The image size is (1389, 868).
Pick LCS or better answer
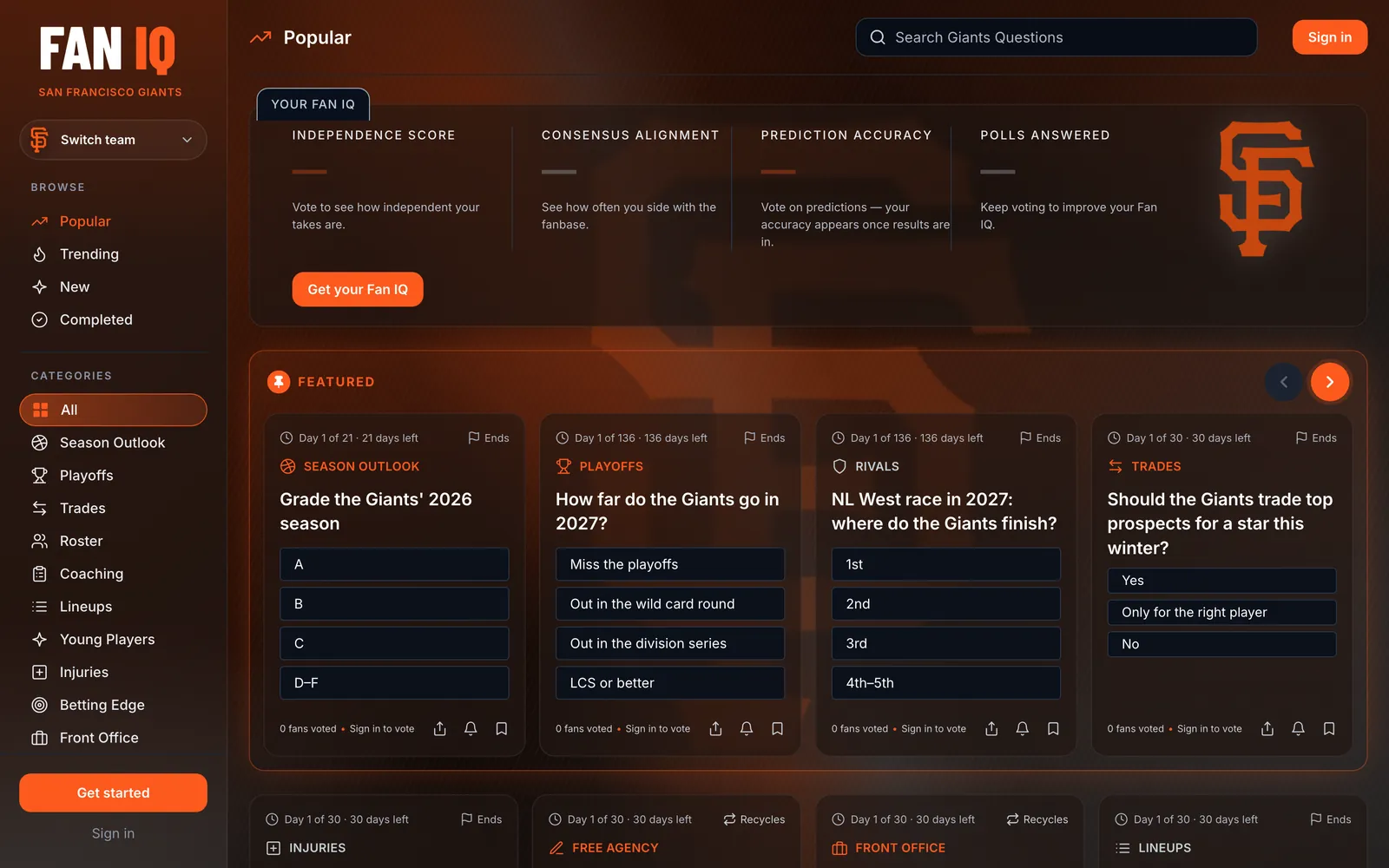[x=670, y=683]
